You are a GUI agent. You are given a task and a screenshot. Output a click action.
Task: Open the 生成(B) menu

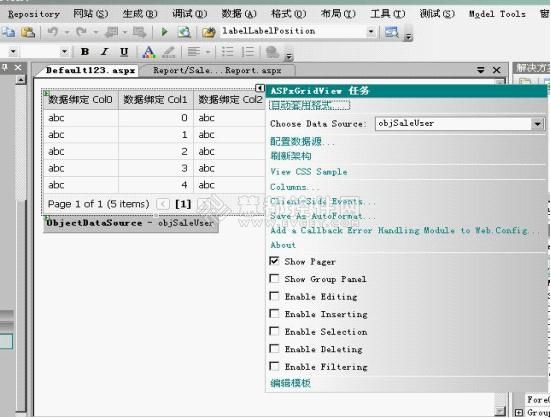pyautogui.click(x=140, y=14)
